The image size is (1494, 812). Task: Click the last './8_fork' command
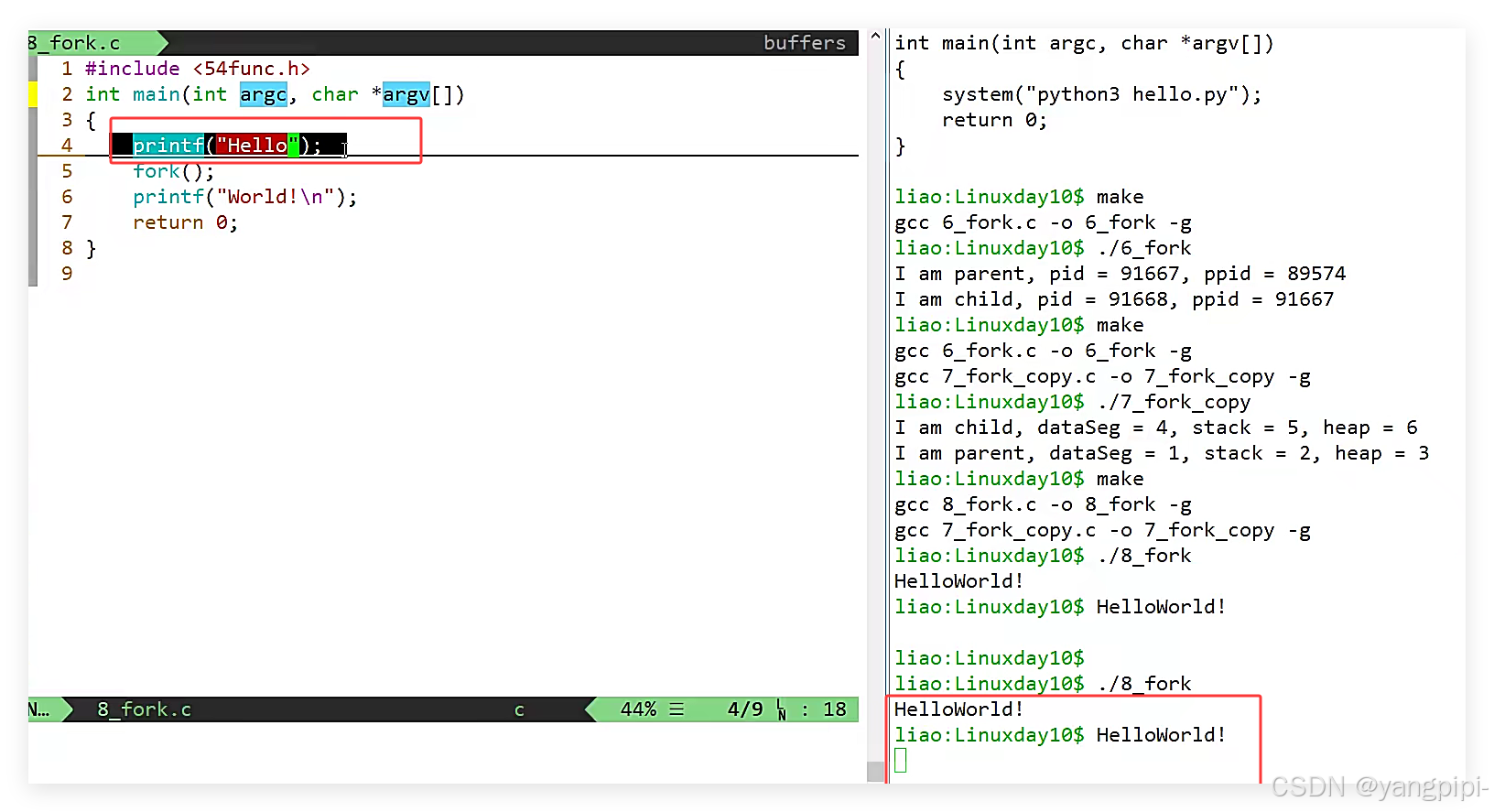click(1144, 684)
